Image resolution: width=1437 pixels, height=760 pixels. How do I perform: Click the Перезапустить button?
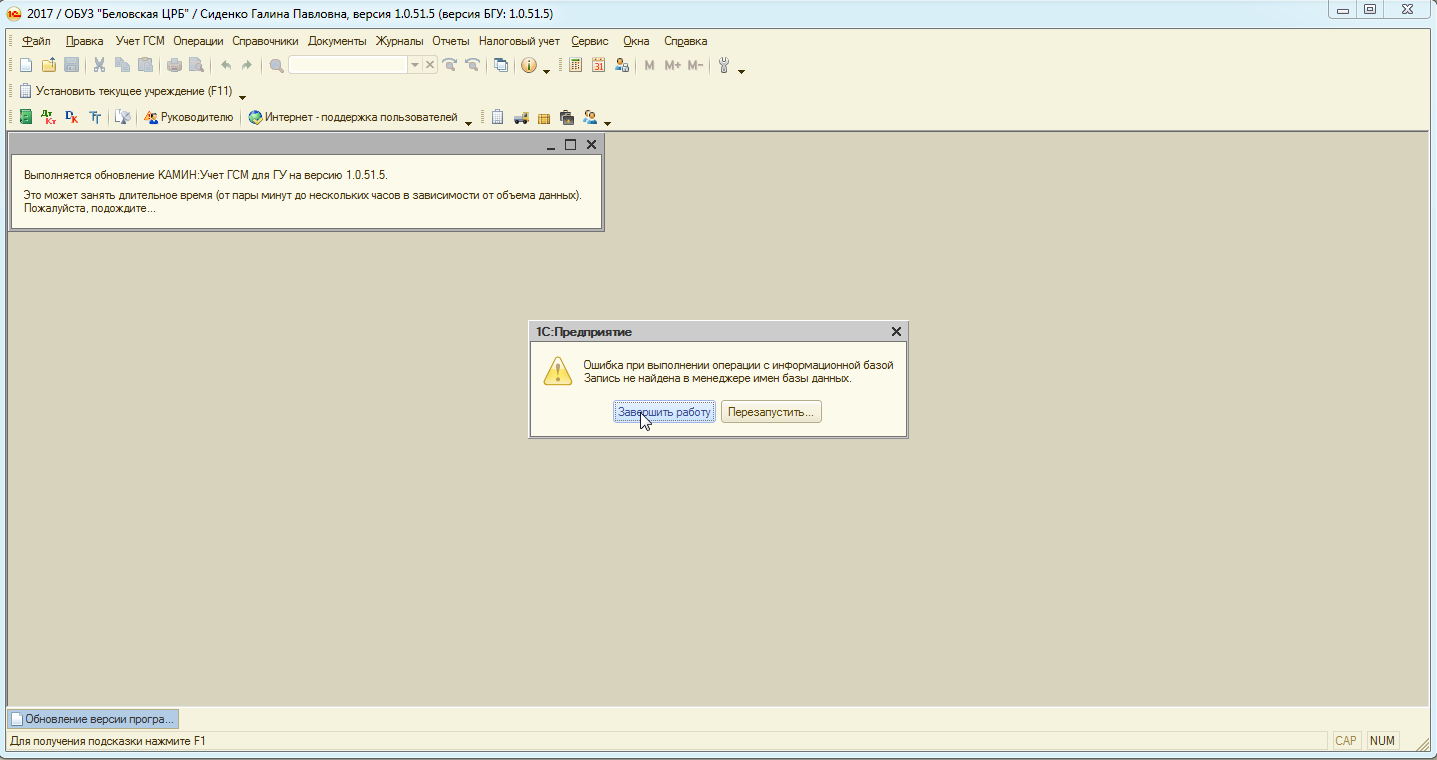click(771, 412)
